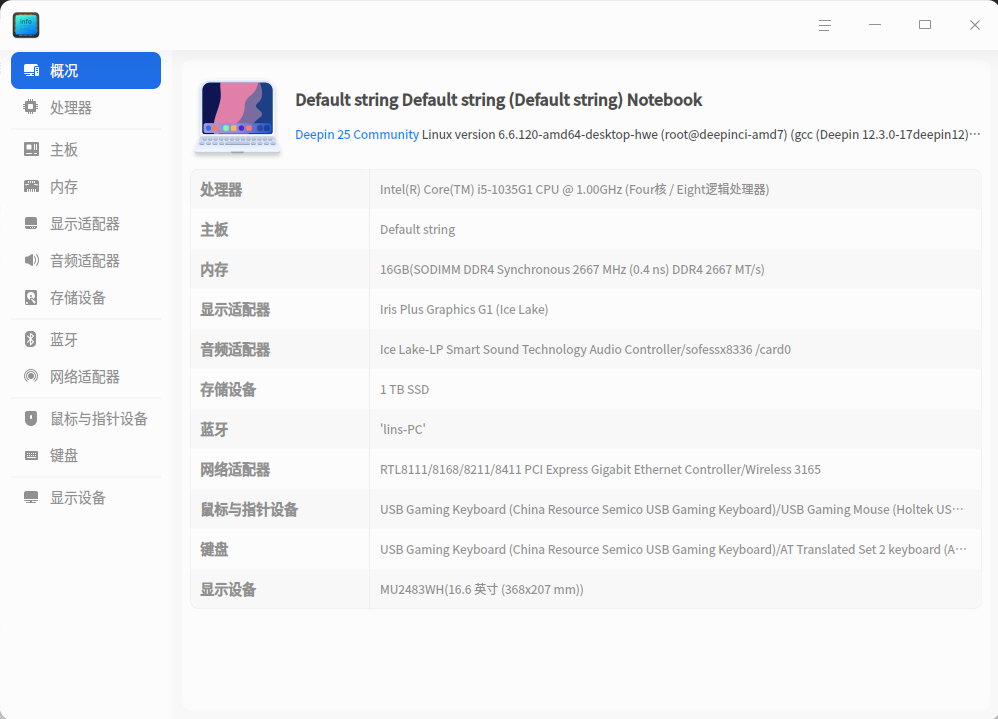This screenshot has height=719, width=998.
Task: Click the 蓝牙 Bluetooth icon
Action: [31, 339]
